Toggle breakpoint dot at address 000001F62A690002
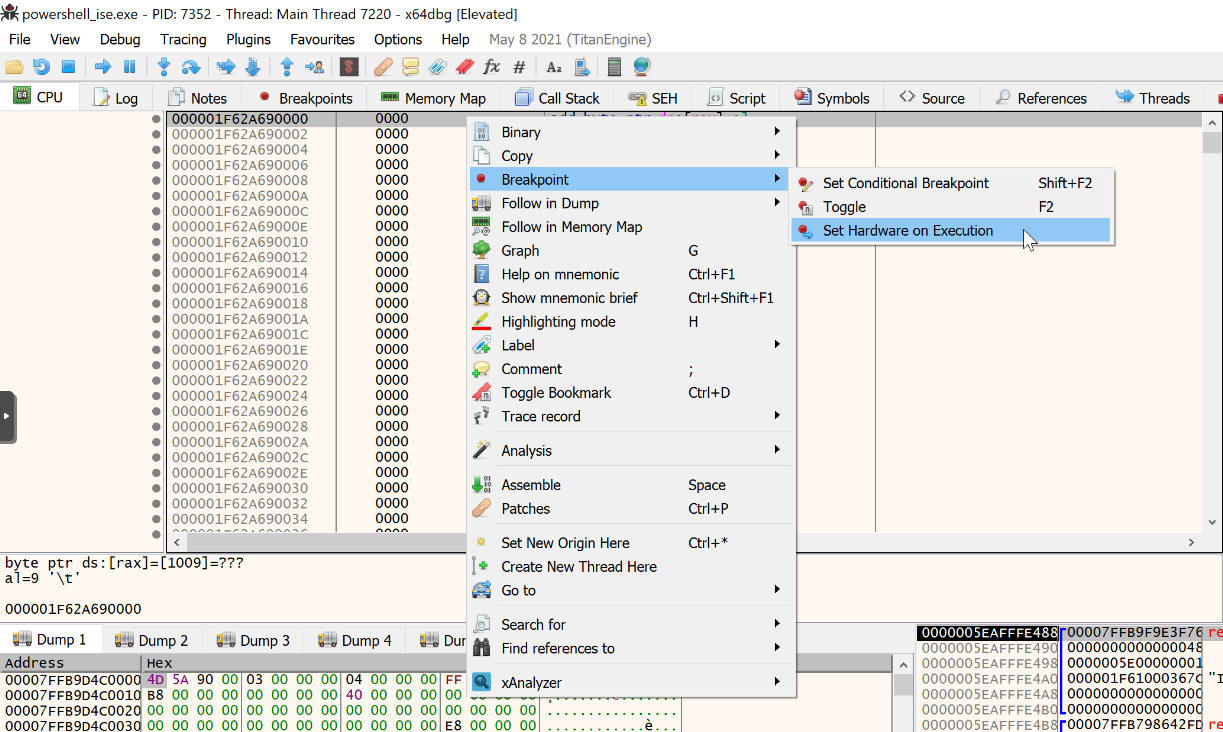This screenshot has height=732, width=1223. point(156,134)
